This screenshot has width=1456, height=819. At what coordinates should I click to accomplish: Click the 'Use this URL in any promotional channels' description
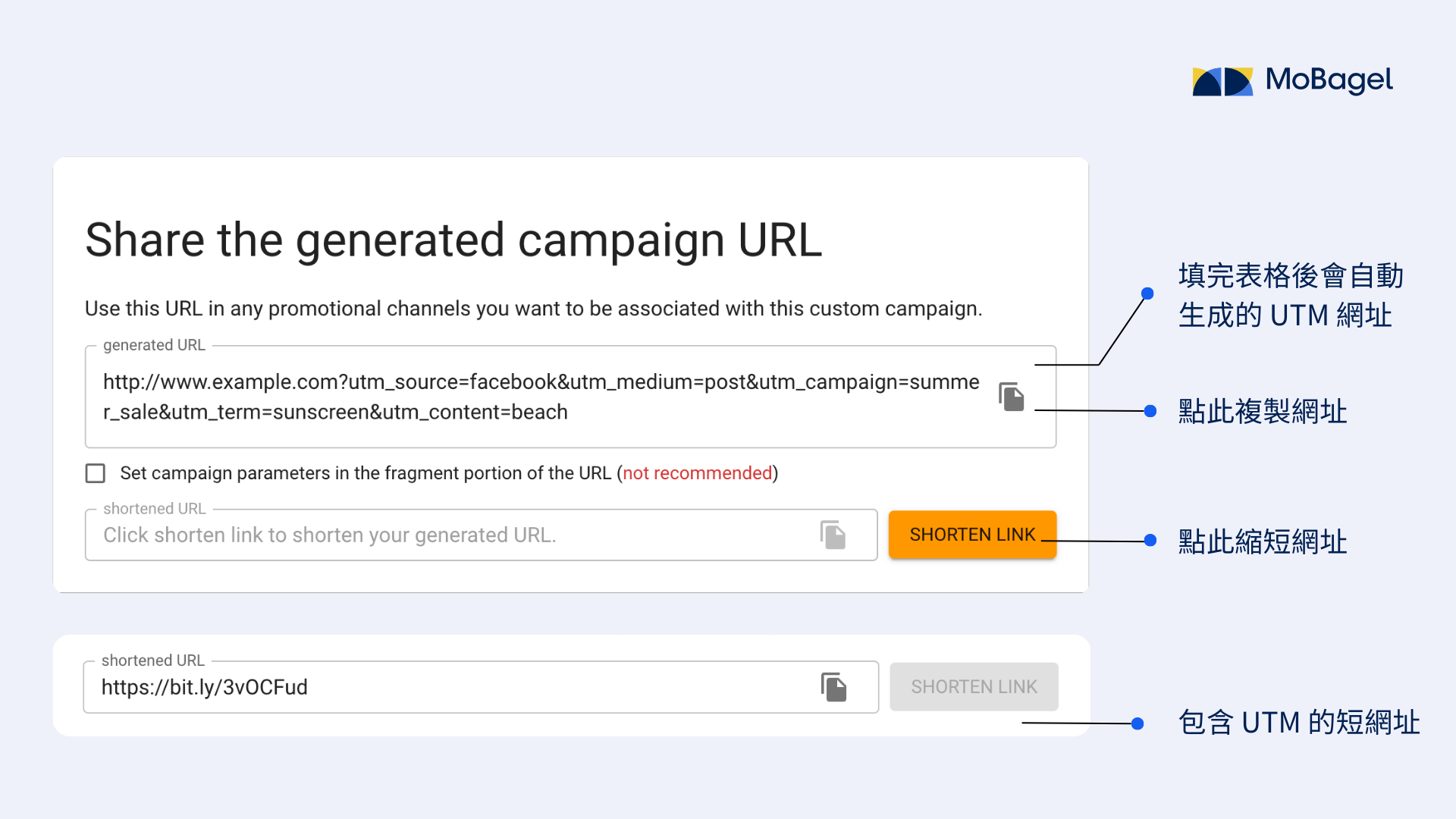tap(533, 309)
